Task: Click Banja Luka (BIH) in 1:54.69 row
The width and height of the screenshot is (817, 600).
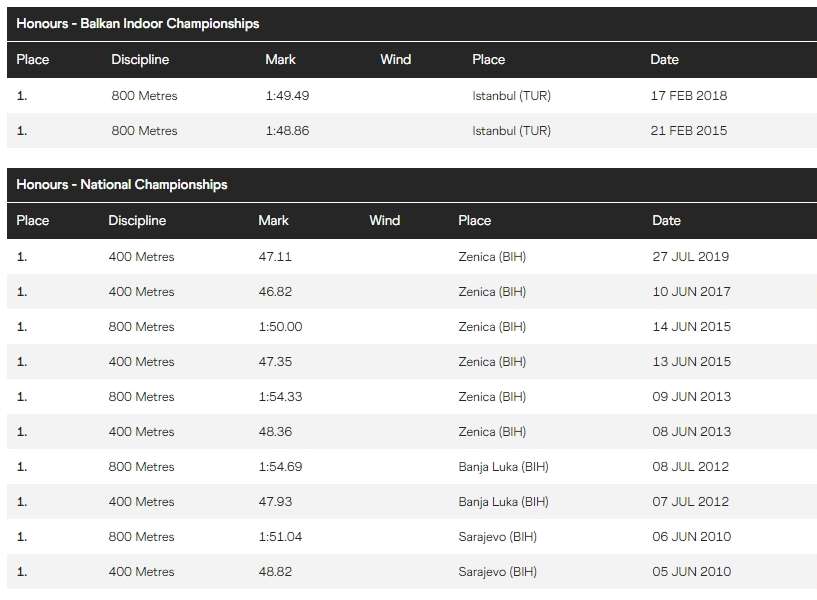Action: pyautogui.click(x=503, y=467)
